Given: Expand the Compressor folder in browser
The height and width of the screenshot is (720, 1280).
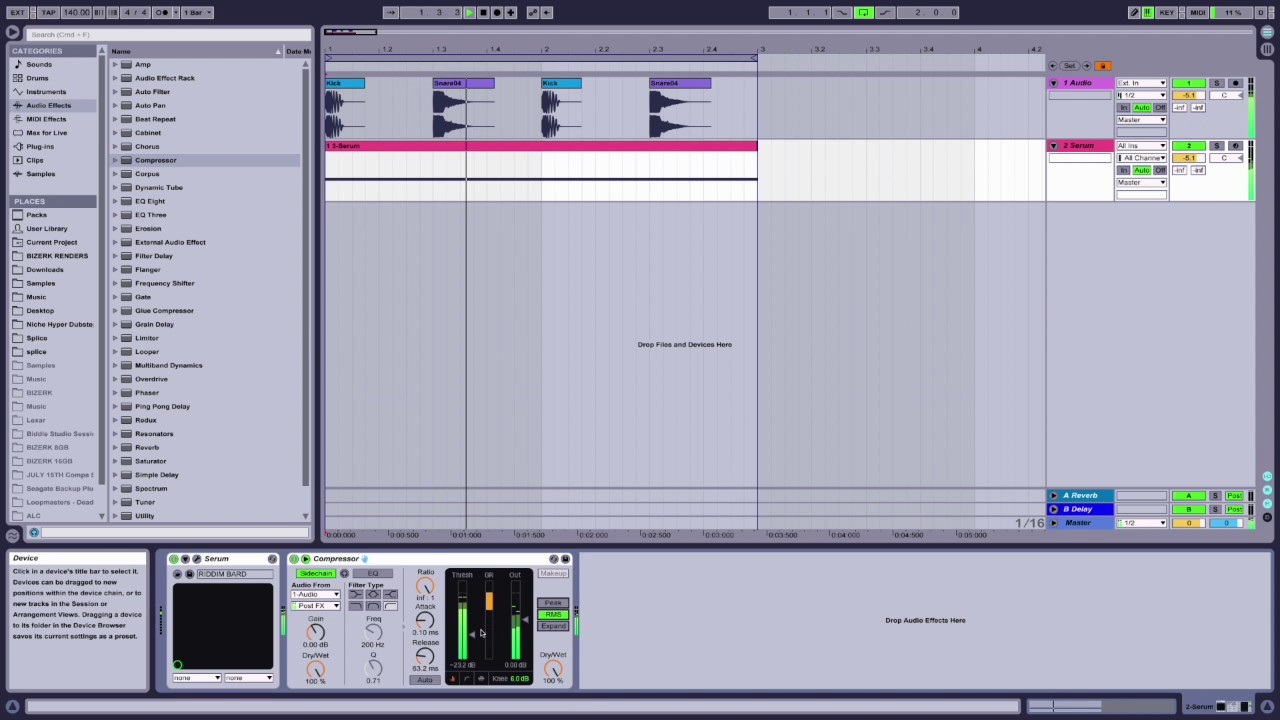Looking at the screenshot, I should (115, 160).
